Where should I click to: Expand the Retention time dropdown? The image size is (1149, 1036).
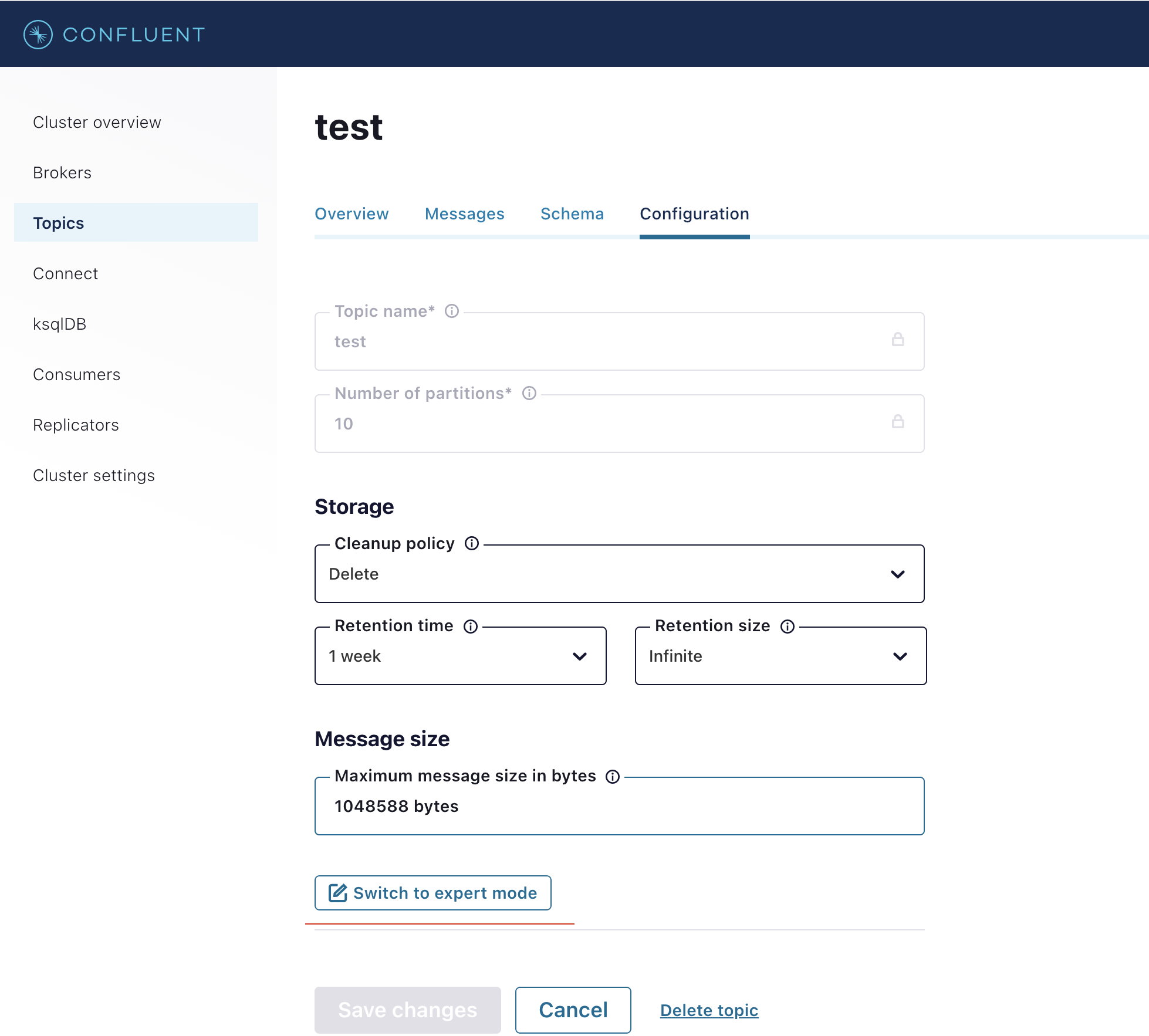[460, 656]
